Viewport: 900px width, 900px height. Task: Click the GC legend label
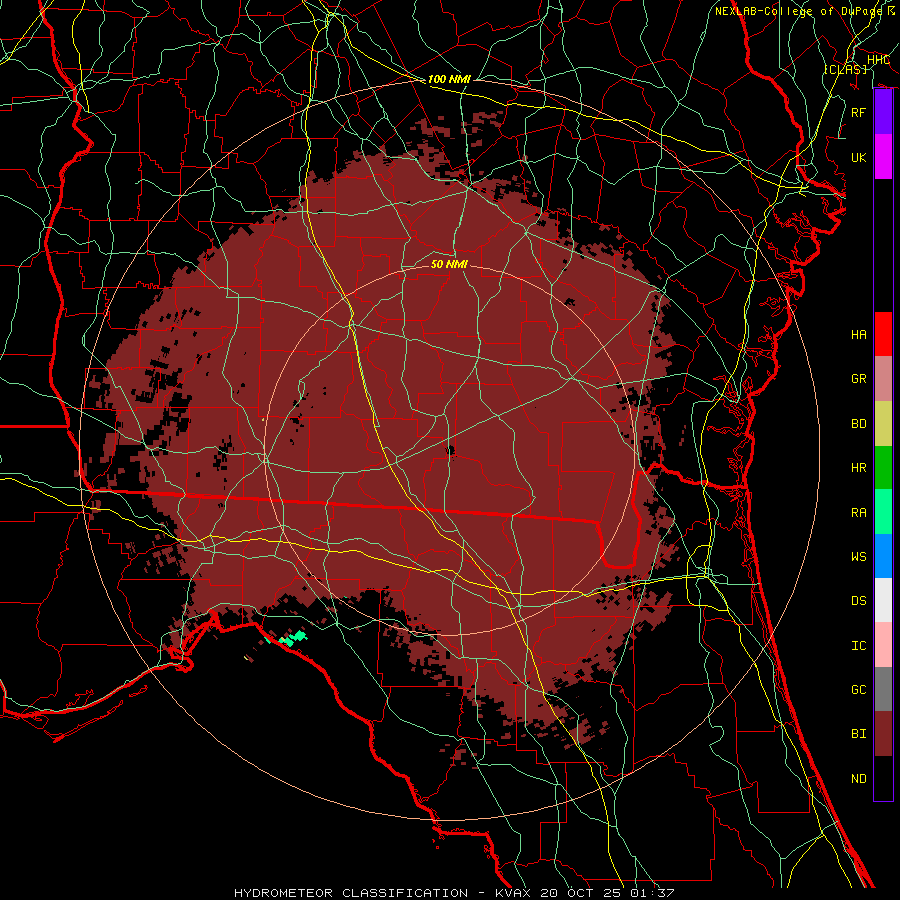tap(859, 689)
